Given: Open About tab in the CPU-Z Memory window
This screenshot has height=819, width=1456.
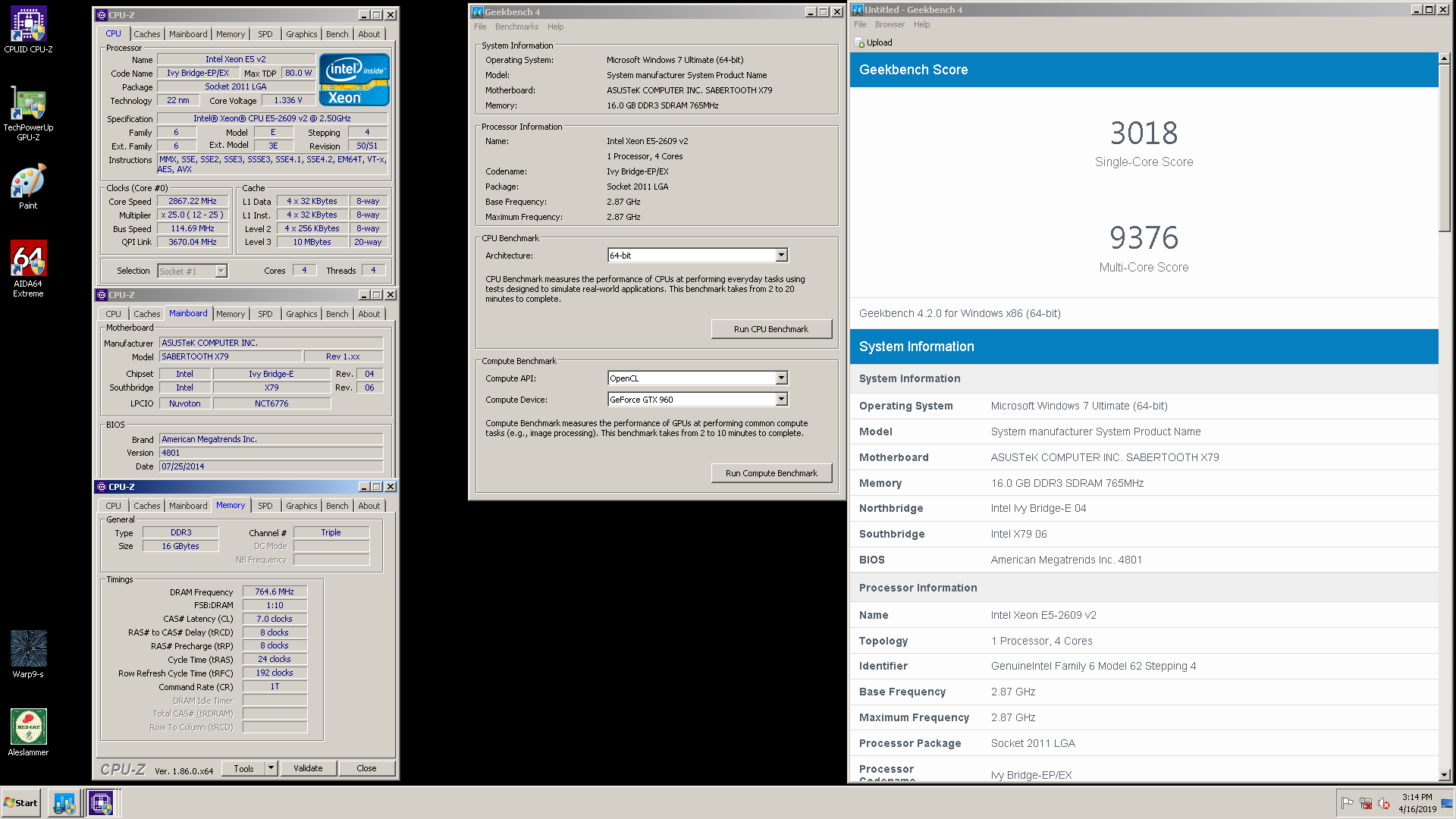Looking at the screenshot, I should (369, 506).
